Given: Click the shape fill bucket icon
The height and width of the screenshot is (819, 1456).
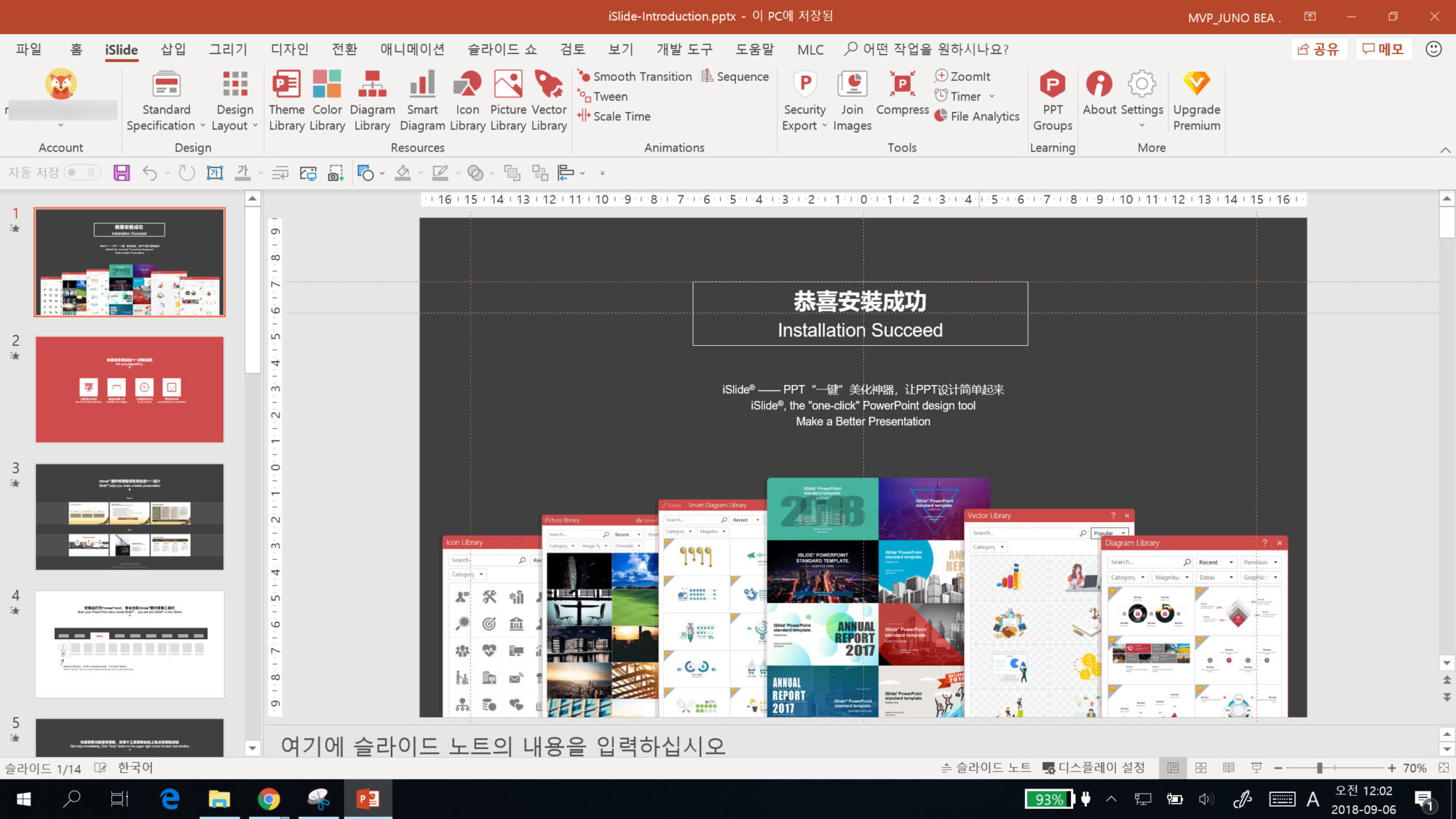Looking at the screenshot, I should (x=403, y=173).
